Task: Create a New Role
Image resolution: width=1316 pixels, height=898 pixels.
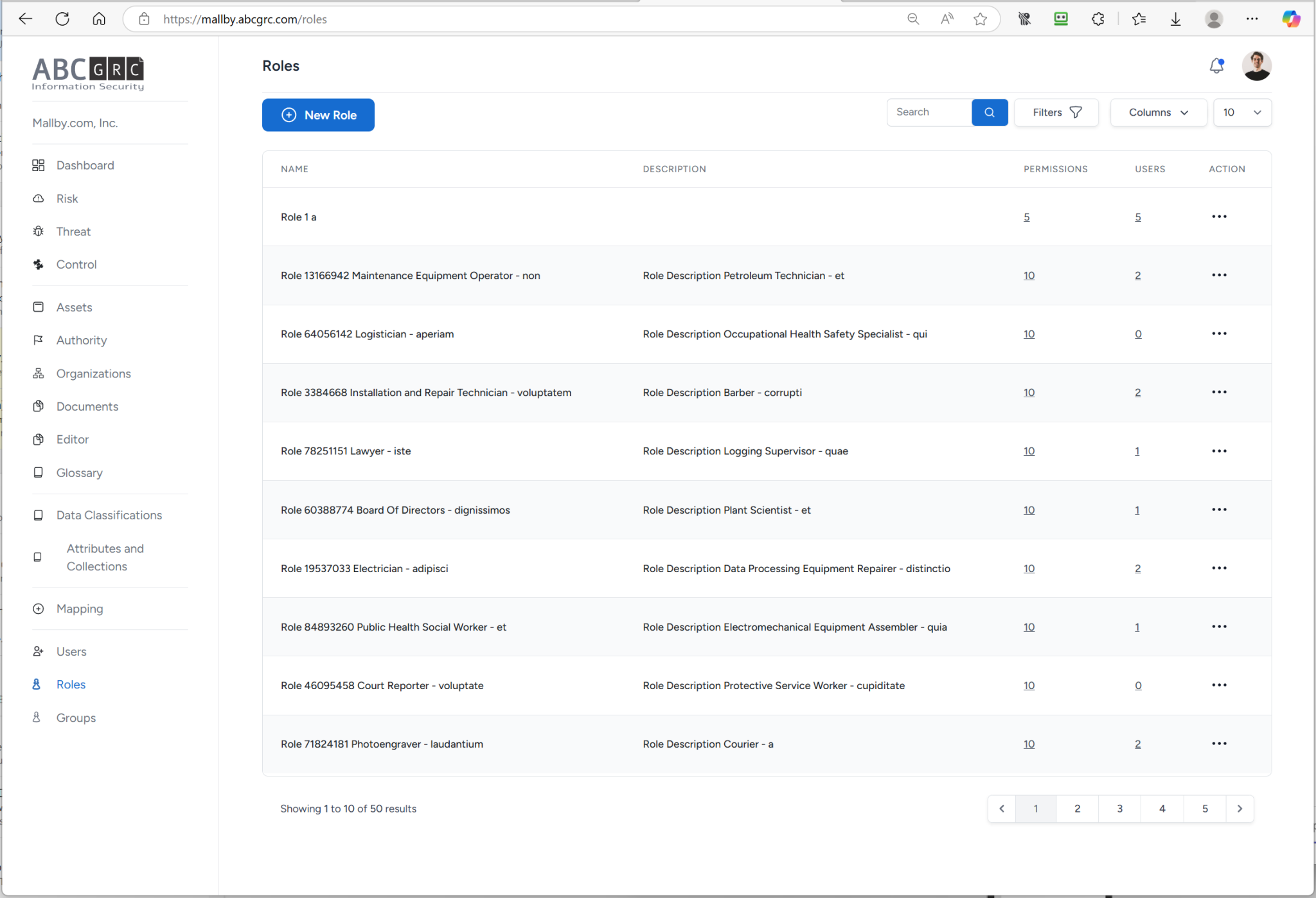Action: (318, 115)
